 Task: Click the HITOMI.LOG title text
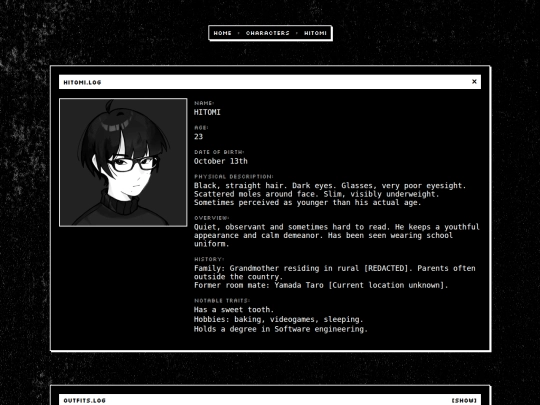click(82, 82)
